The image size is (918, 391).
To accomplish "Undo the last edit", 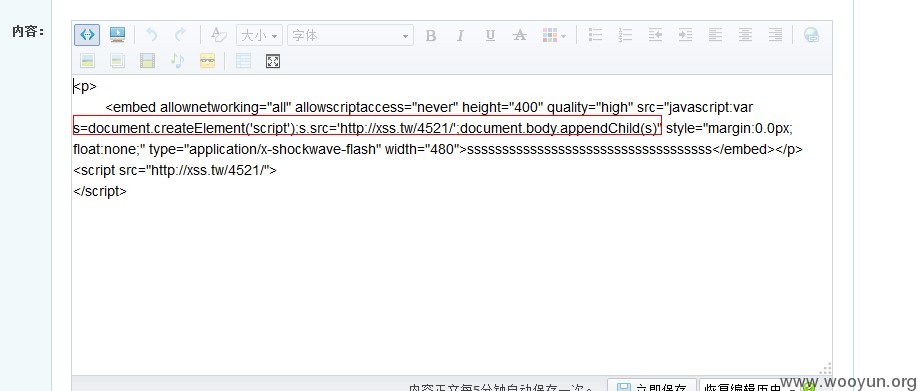I will point(152,35).
